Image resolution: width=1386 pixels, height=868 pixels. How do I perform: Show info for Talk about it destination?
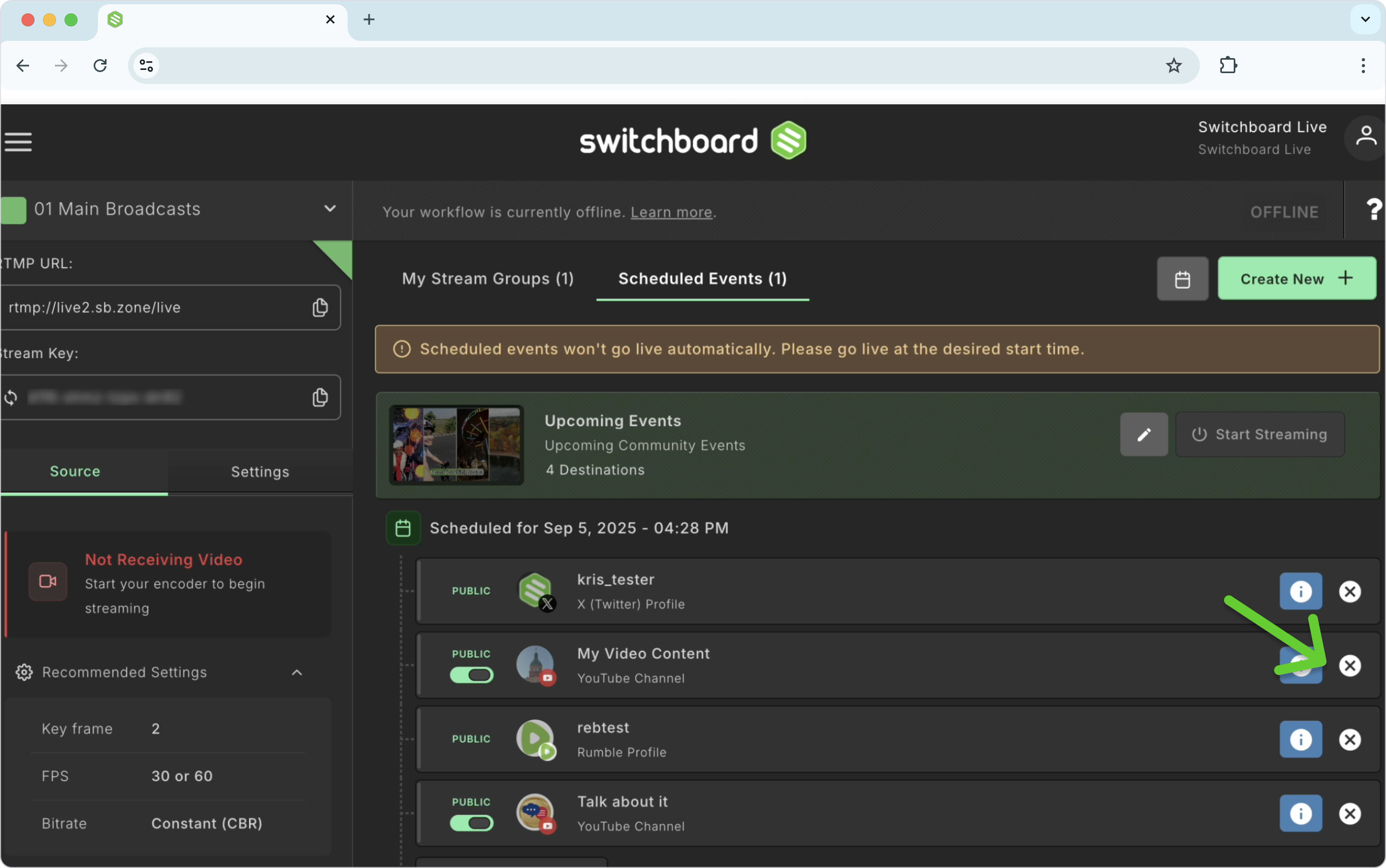1300,814
